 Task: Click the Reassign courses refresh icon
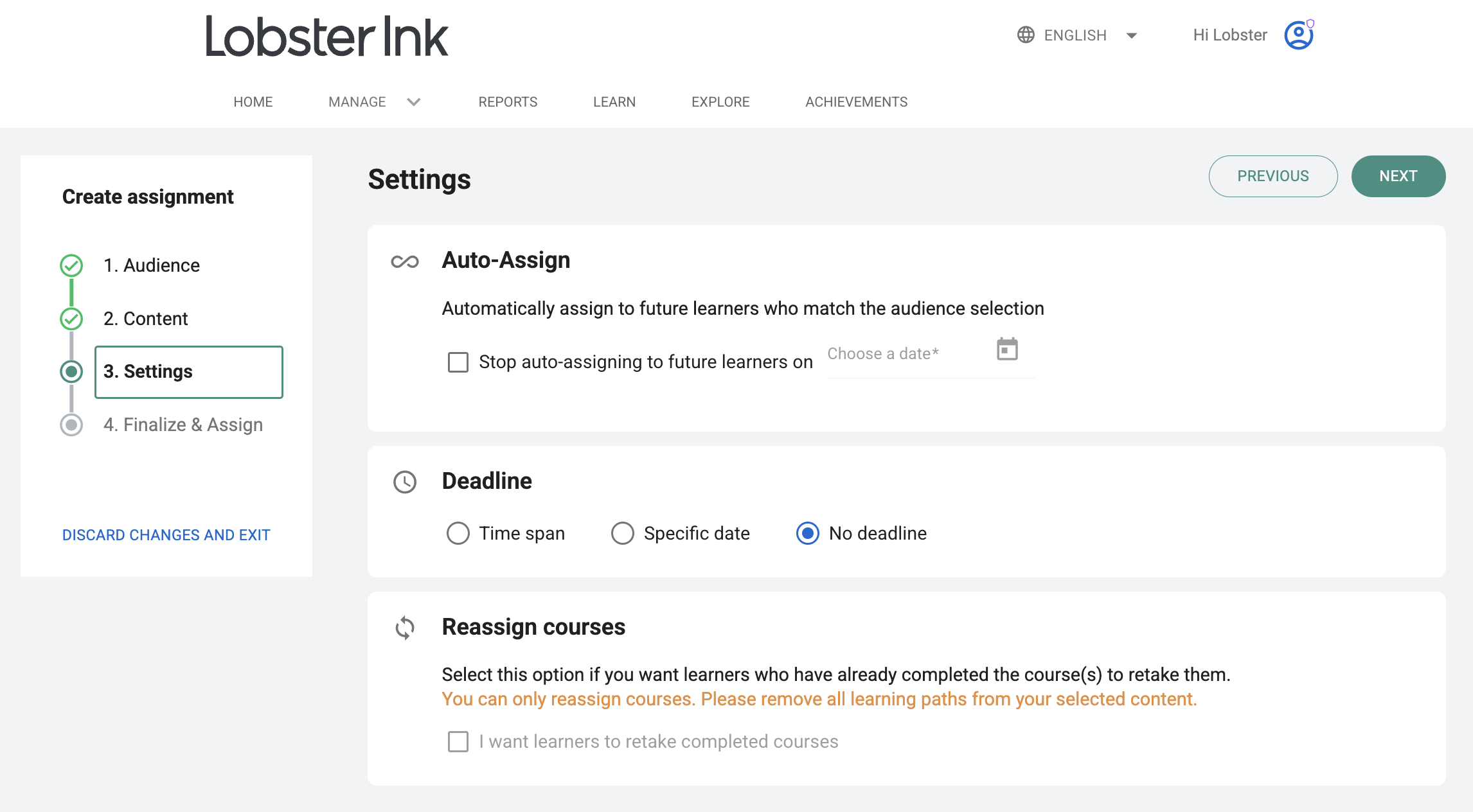[405, 628]
